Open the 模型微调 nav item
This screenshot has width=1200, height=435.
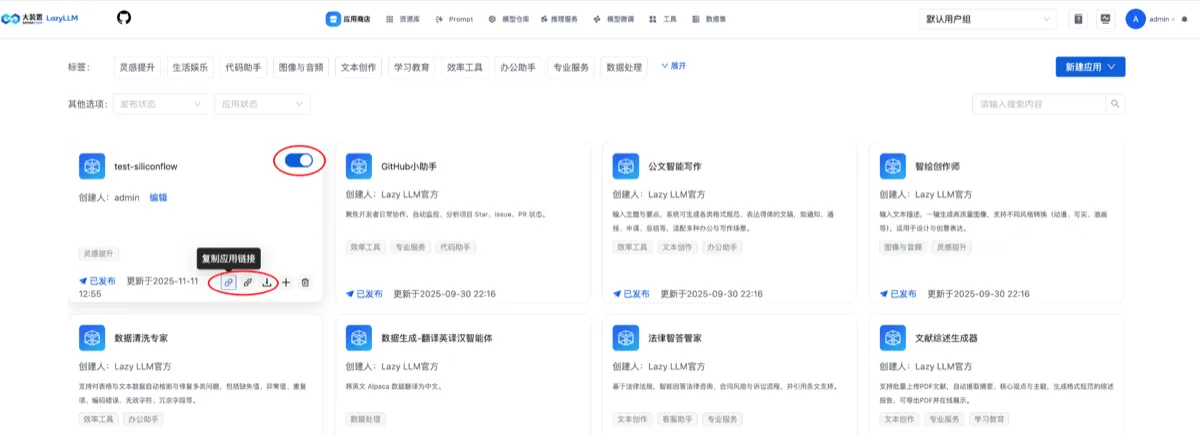[x=614, y=19]
